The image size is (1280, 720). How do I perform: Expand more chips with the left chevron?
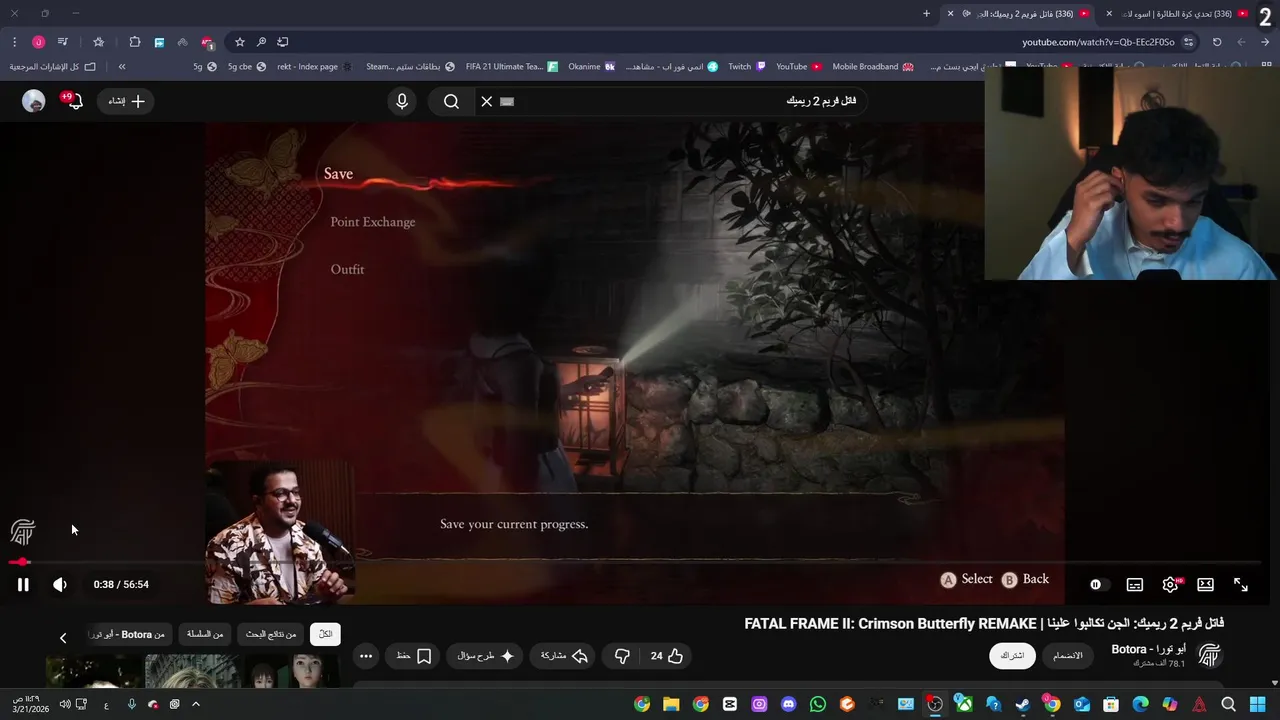click(63, 637)
